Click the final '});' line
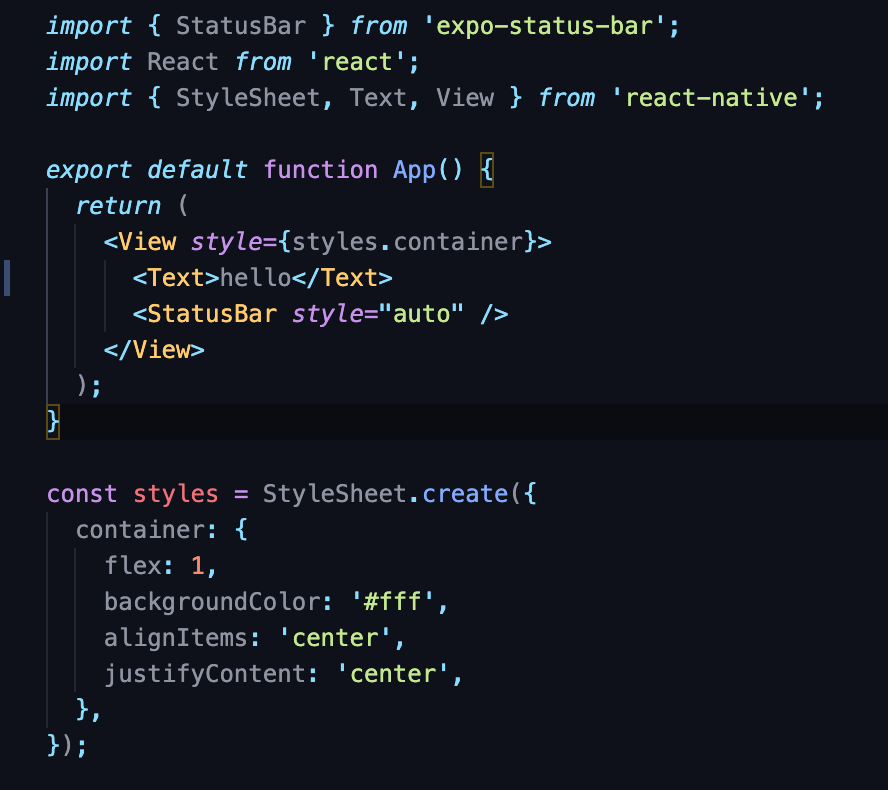This screenshot has width=888, height=790. pos(67,746)
